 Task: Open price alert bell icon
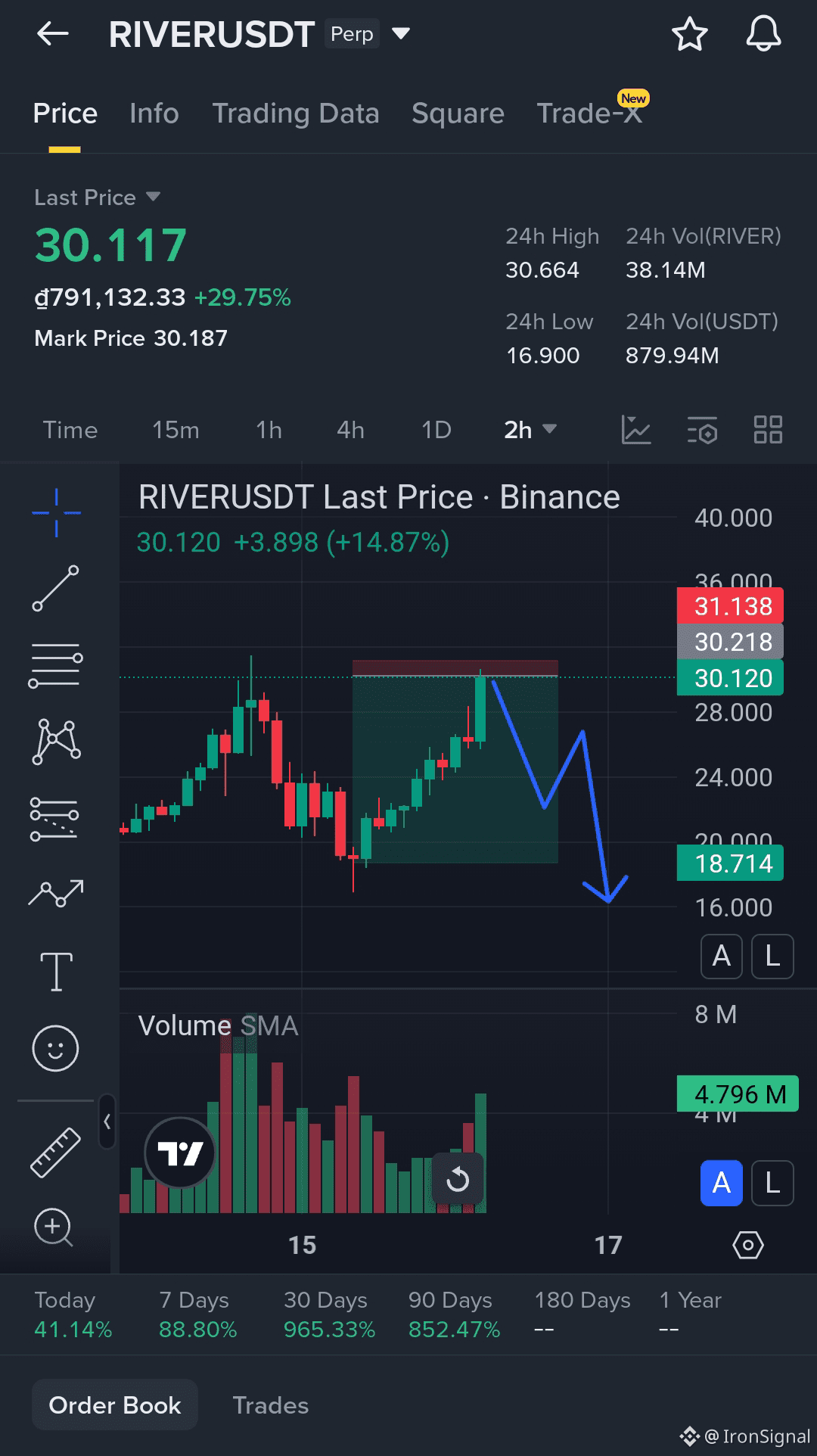(x=763, y=34)
